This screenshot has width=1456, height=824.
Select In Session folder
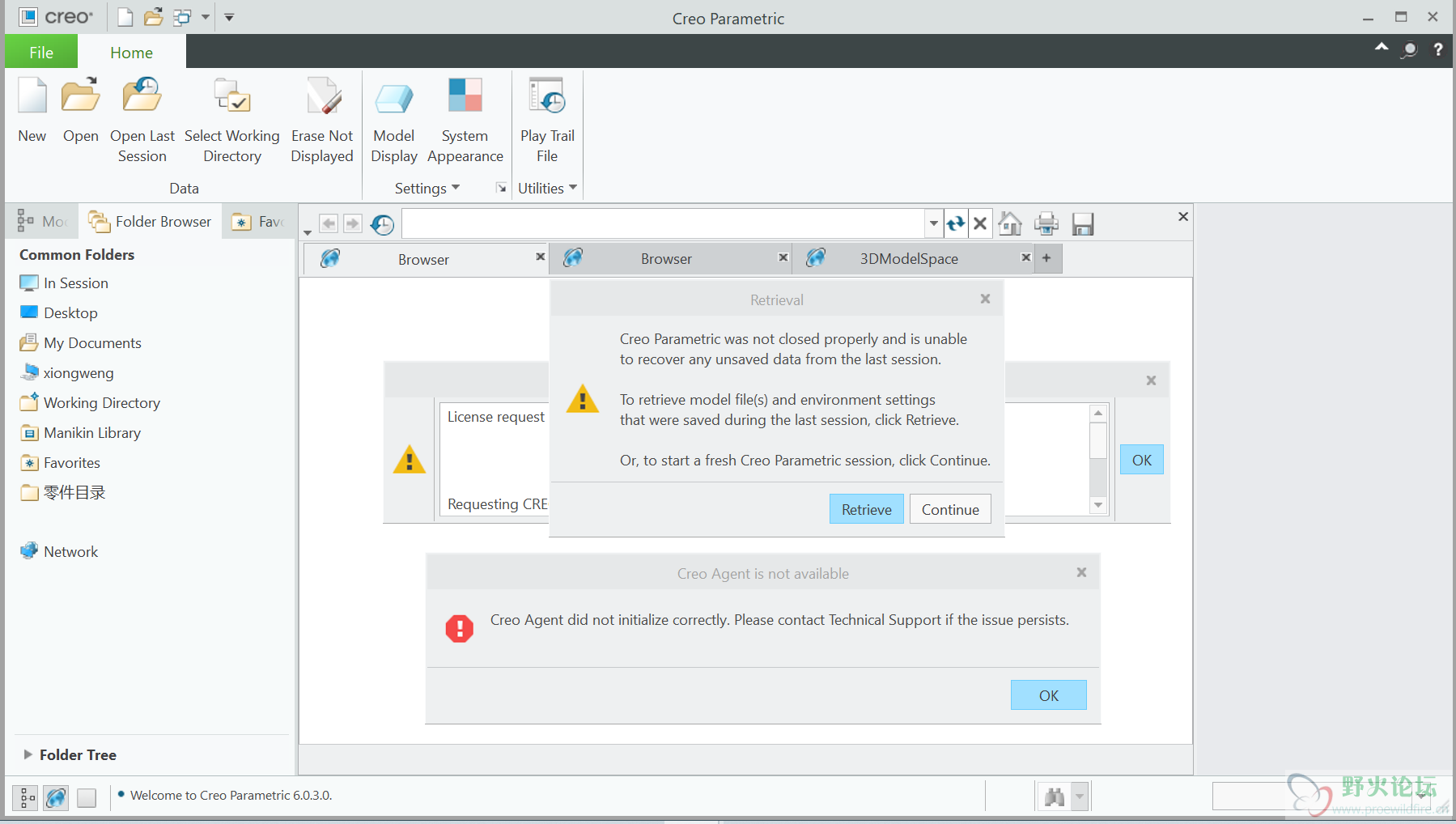coord(65,282)
